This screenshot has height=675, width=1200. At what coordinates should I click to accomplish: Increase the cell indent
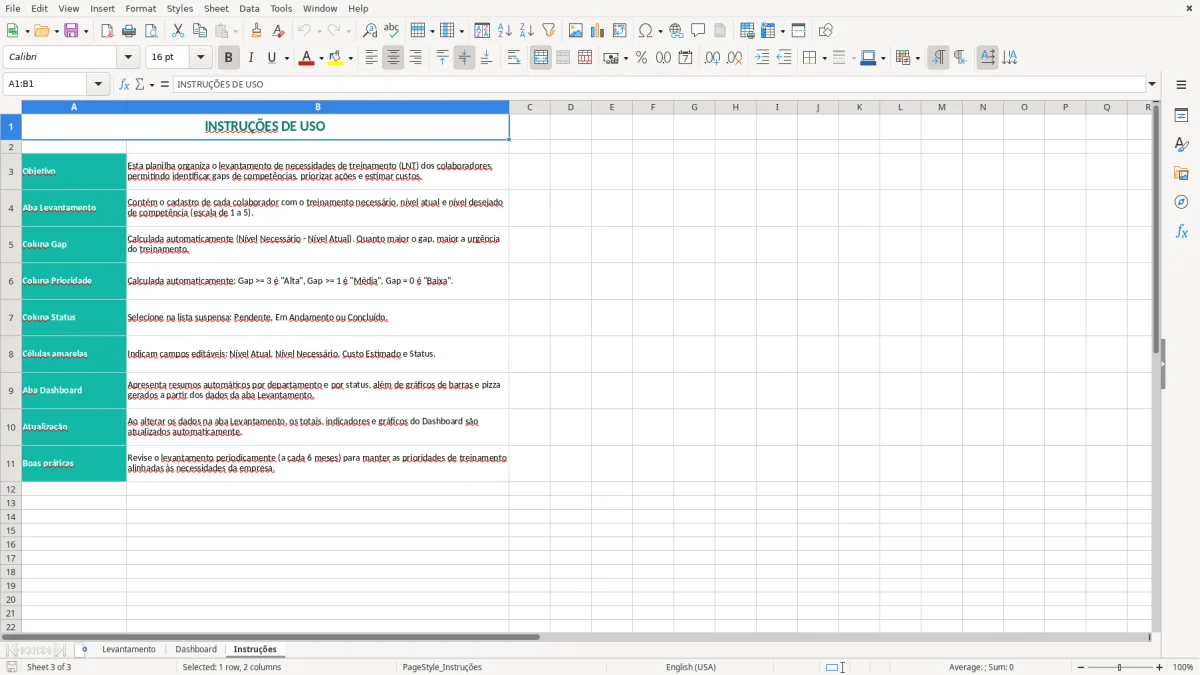pyautogui.click(x=762, y=58)
